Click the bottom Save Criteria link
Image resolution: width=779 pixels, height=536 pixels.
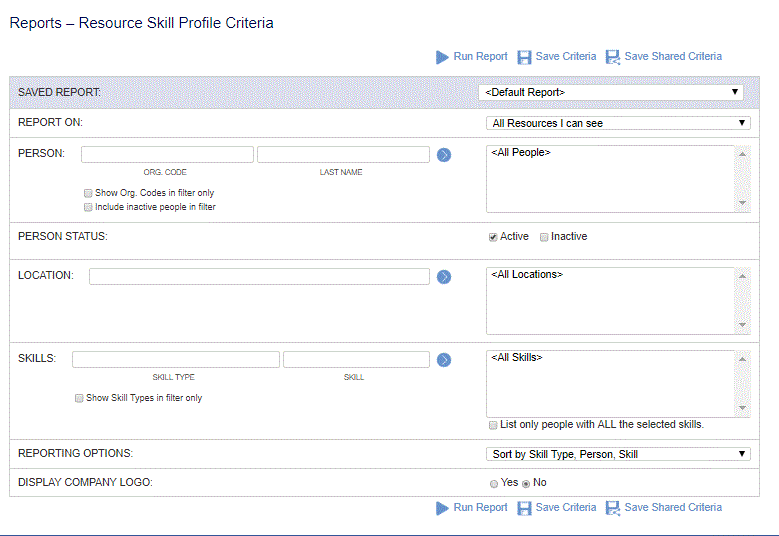point(565,508)
